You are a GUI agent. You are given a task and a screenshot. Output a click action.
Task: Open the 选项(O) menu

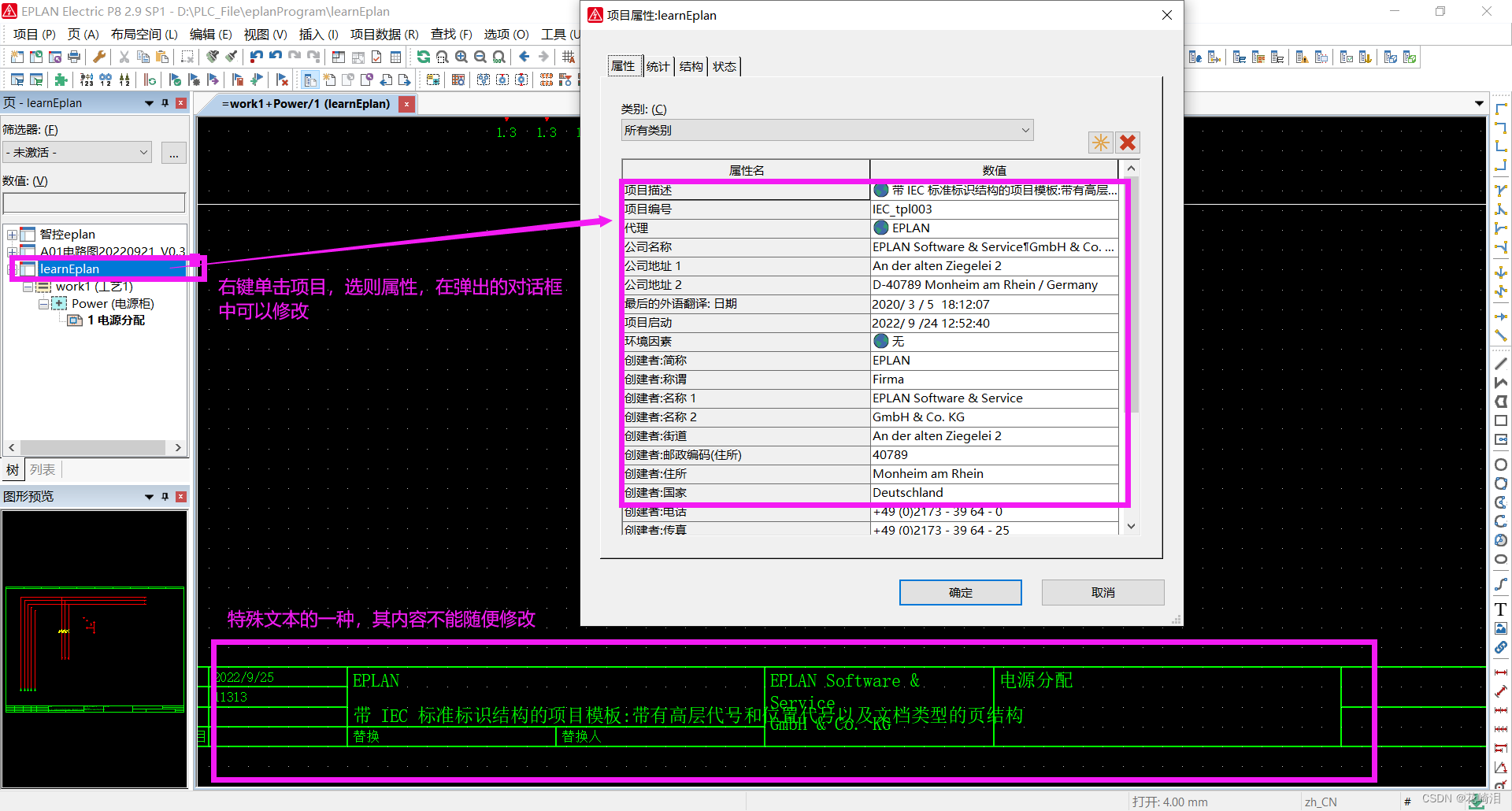click(x=506, y=34)
